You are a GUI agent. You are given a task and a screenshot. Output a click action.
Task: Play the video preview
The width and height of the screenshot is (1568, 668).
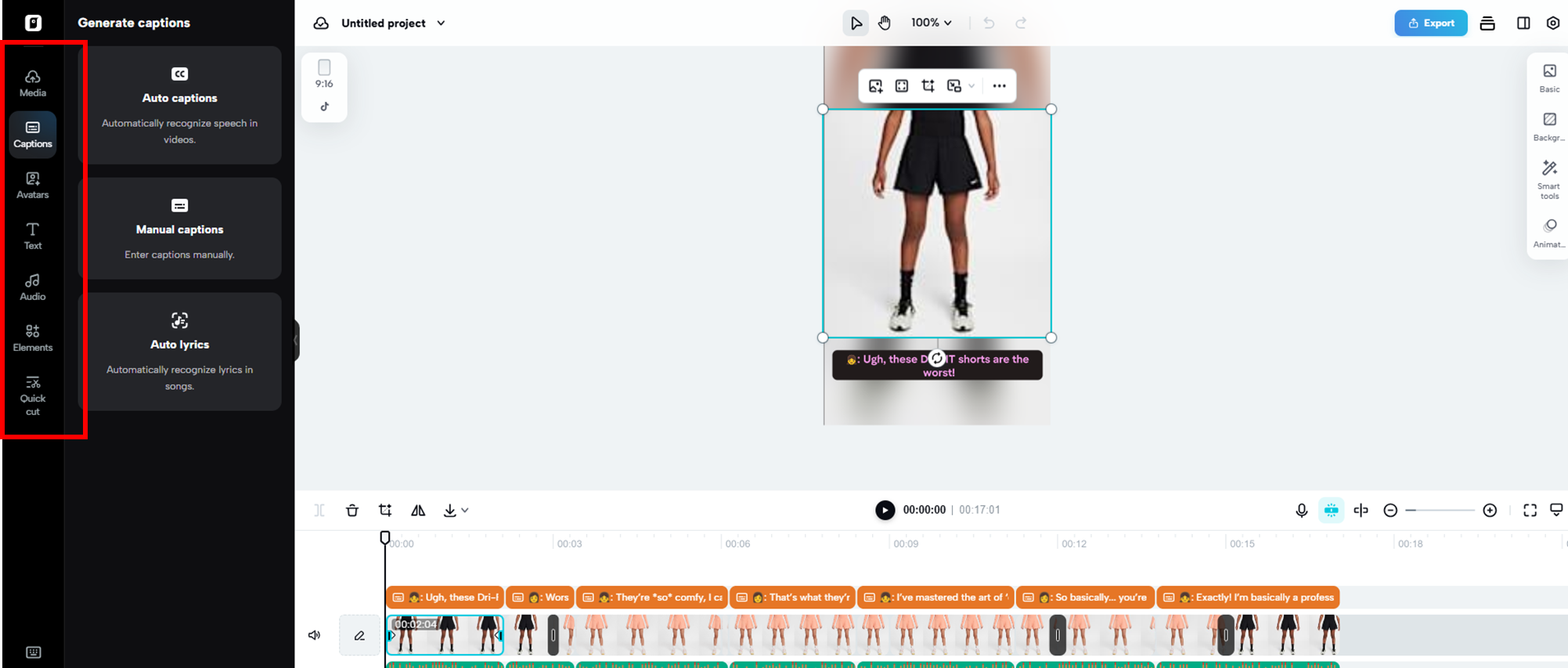click(x=885, y=510)
